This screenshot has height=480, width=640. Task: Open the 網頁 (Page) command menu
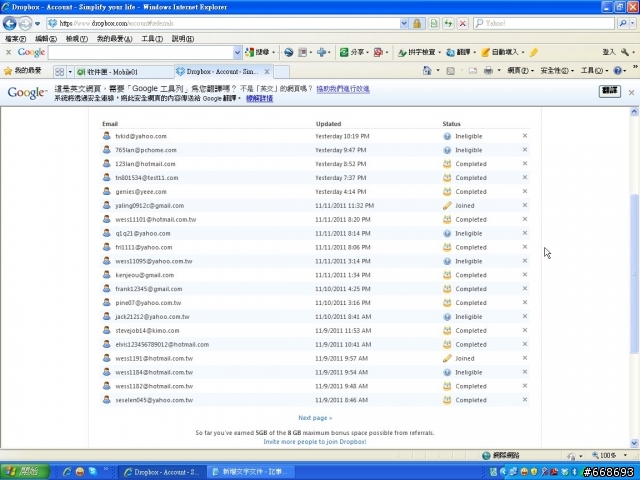click(x=520, y=71)
